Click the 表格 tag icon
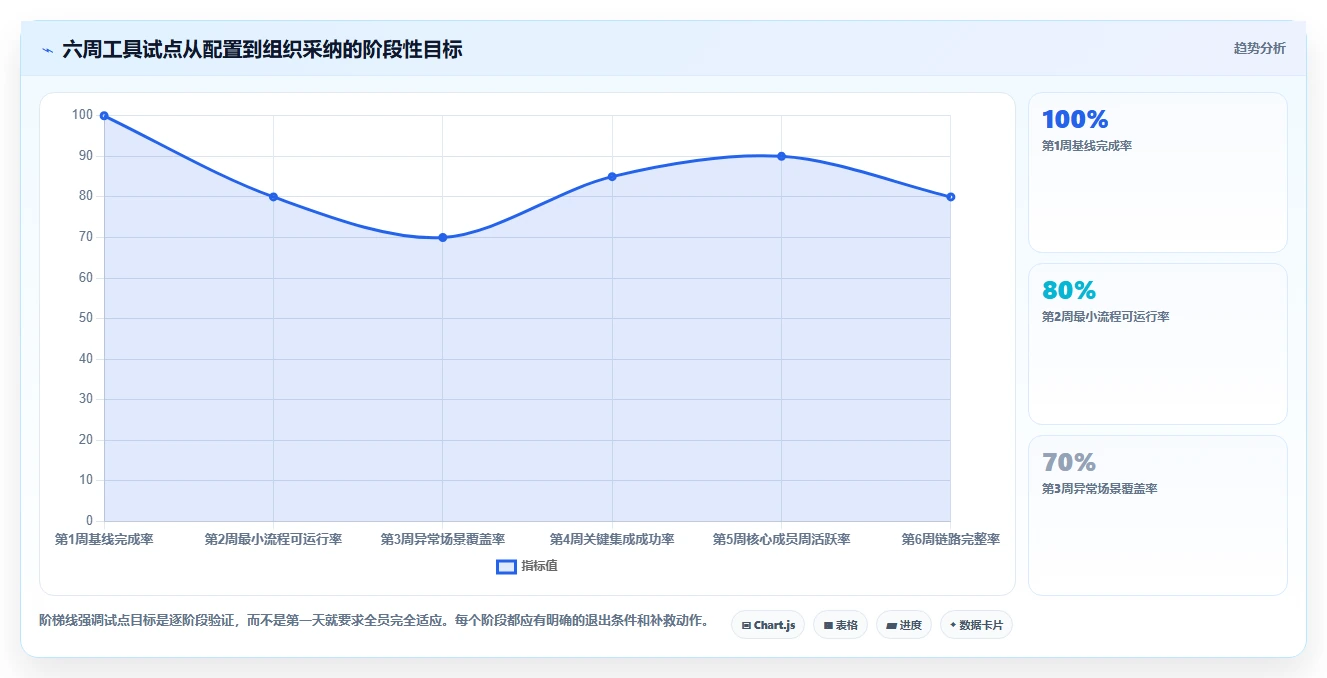Image resolution: width=1327 pixels, height=678 pixels. pos(828,626)
